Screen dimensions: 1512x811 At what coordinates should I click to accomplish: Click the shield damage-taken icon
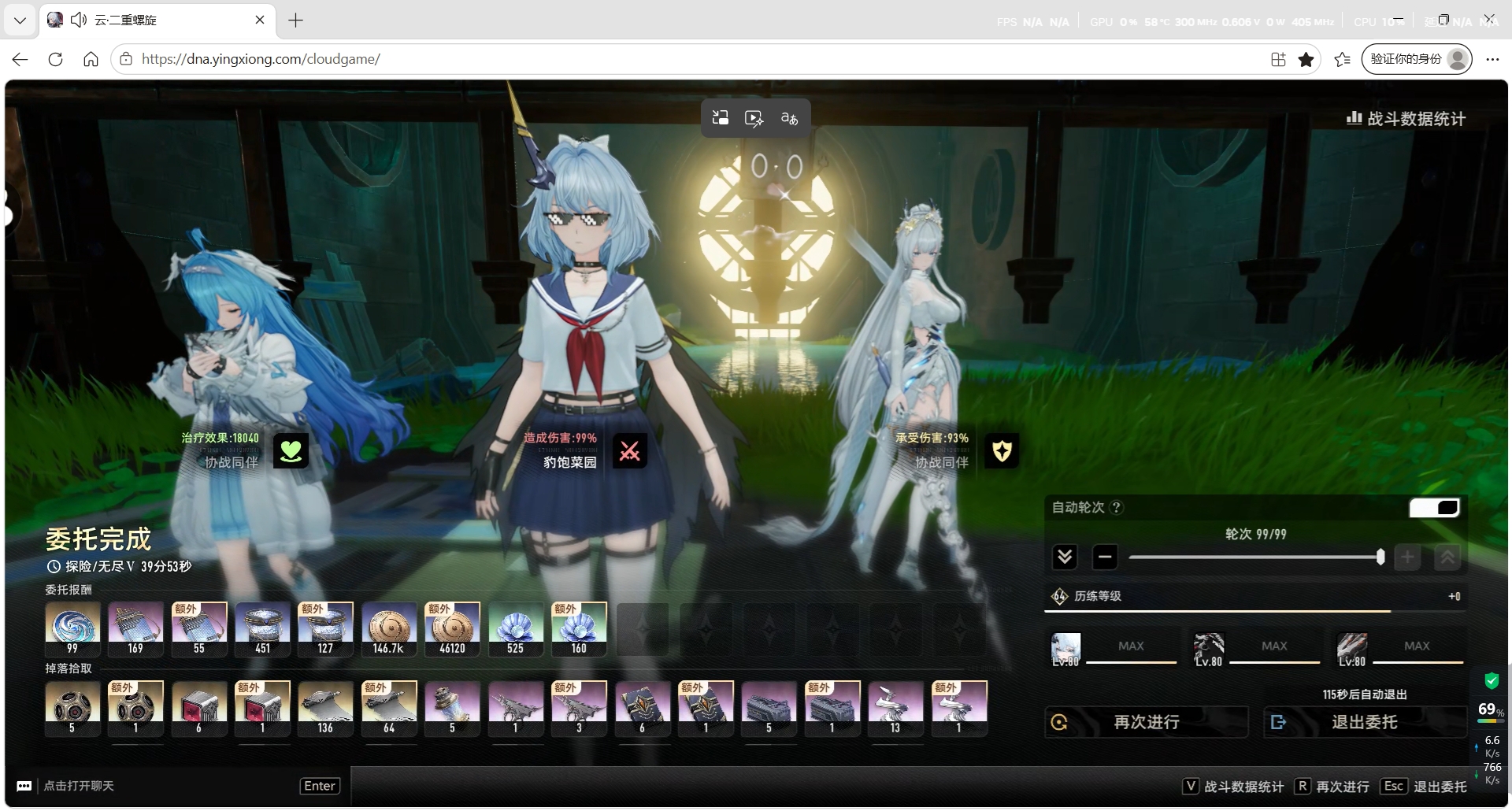[1002, 451]
